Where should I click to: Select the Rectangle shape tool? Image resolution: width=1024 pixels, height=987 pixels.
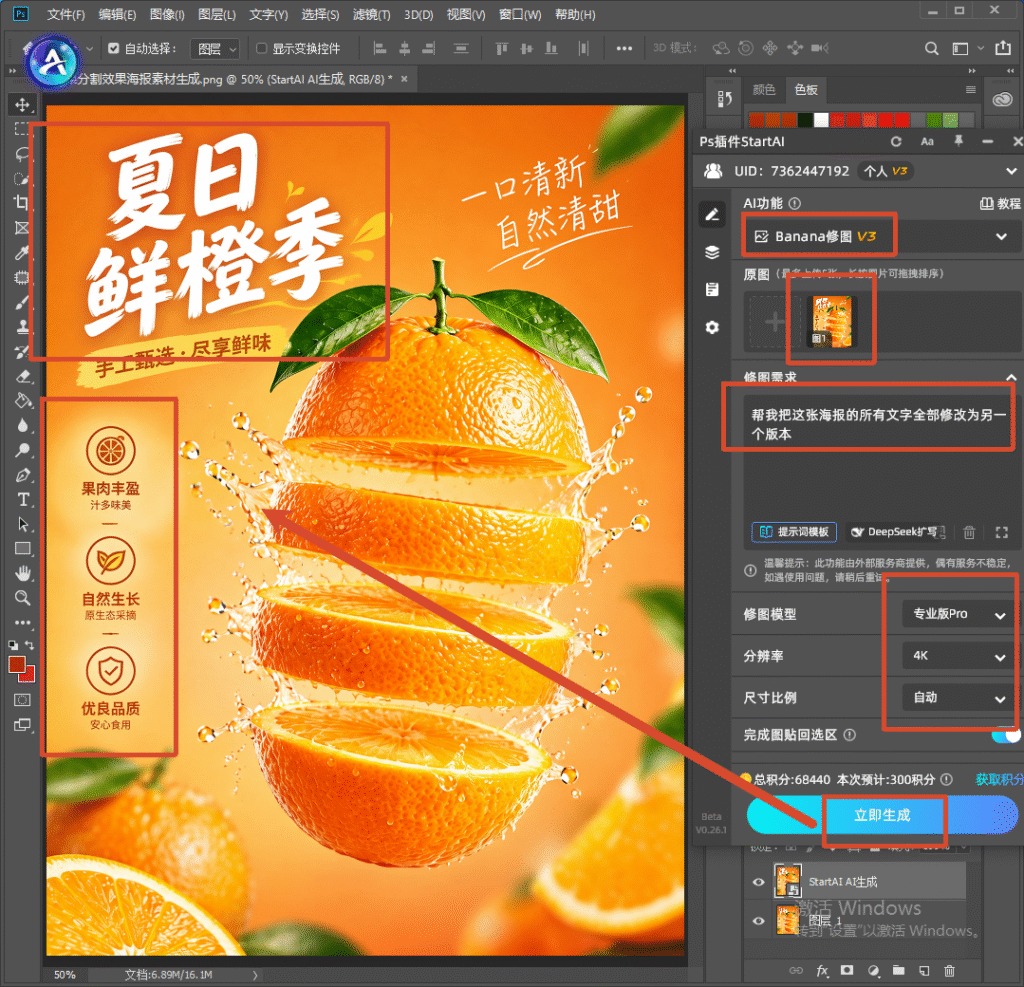tap(22, 549)
